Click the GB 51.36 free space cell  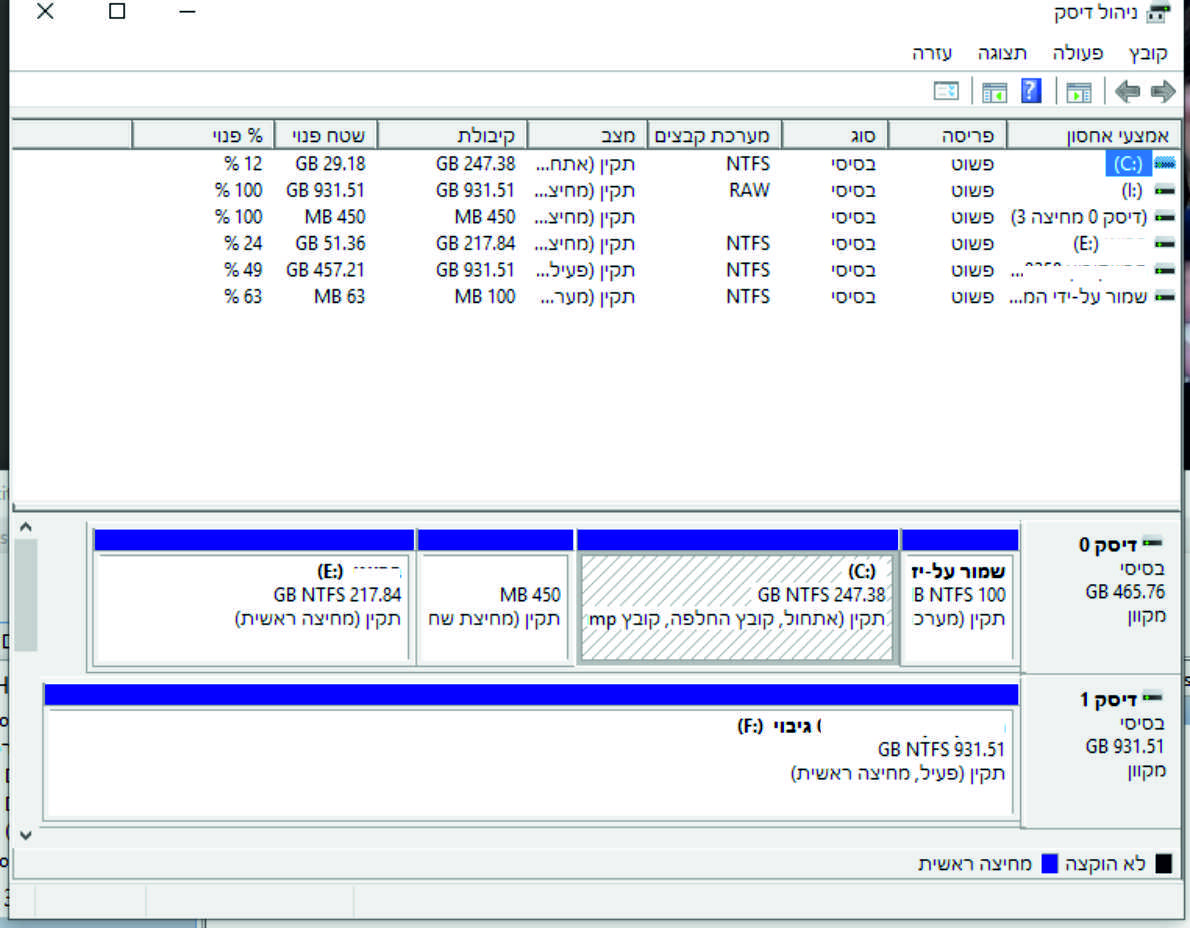[x=330, y=243]
